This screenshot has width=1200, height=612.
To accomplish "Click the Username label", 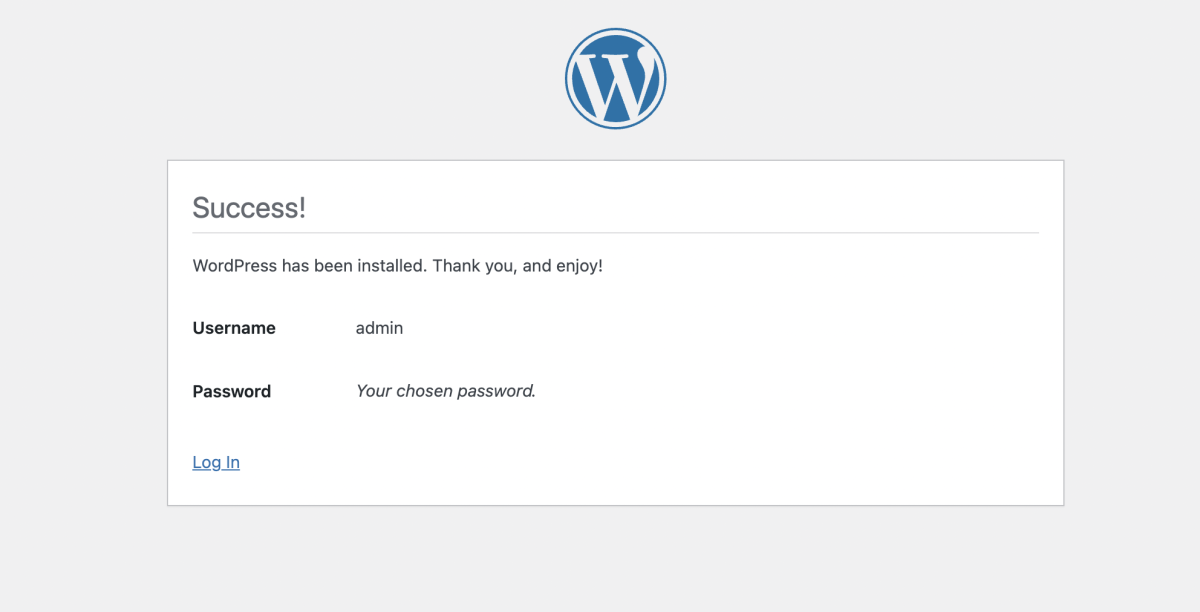I will tap(234, 328).
